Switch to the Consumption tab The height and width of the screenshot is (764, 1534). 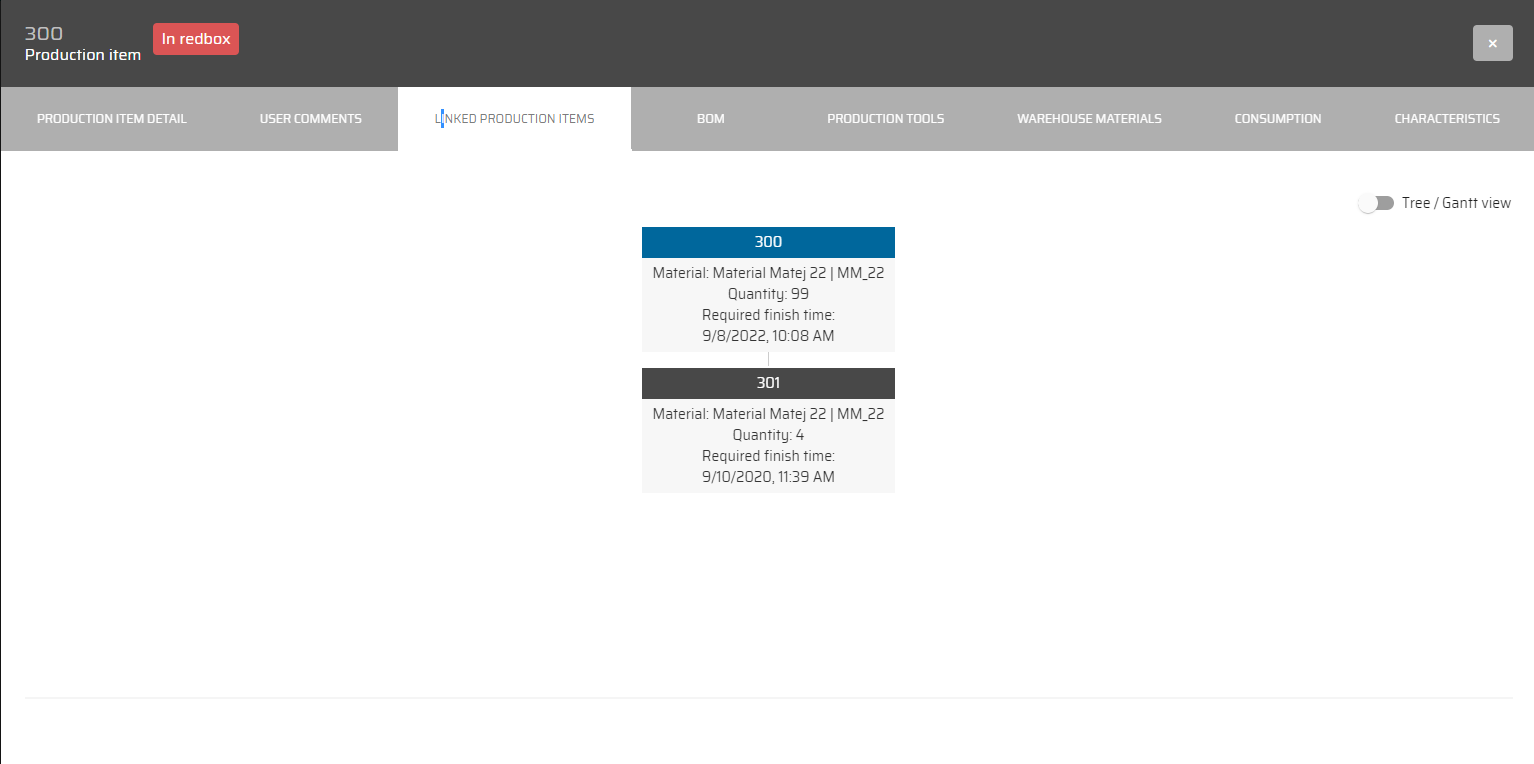[x=1277, y=119]
